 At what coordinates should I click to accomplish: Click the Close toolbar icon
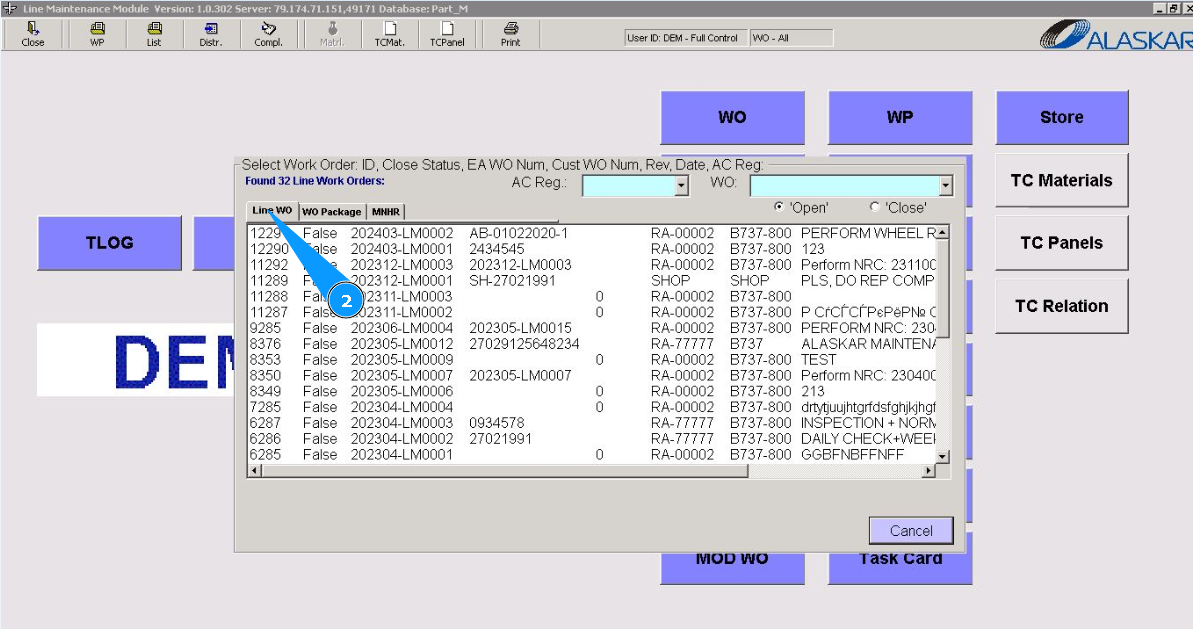pyautogui.click(x=33, y=34)
